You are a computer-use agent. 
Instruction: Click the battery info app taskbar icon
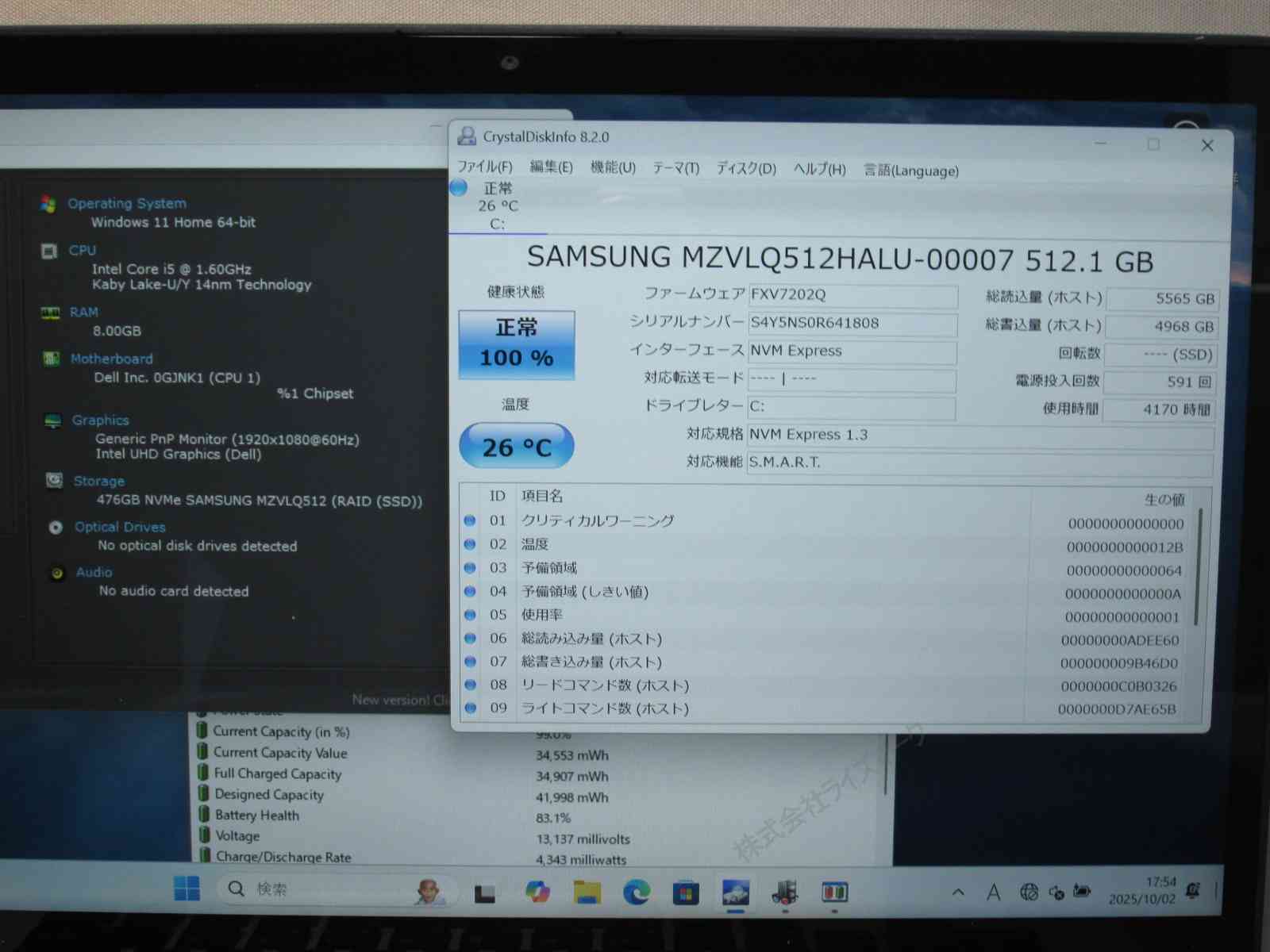tap(834, 892)
